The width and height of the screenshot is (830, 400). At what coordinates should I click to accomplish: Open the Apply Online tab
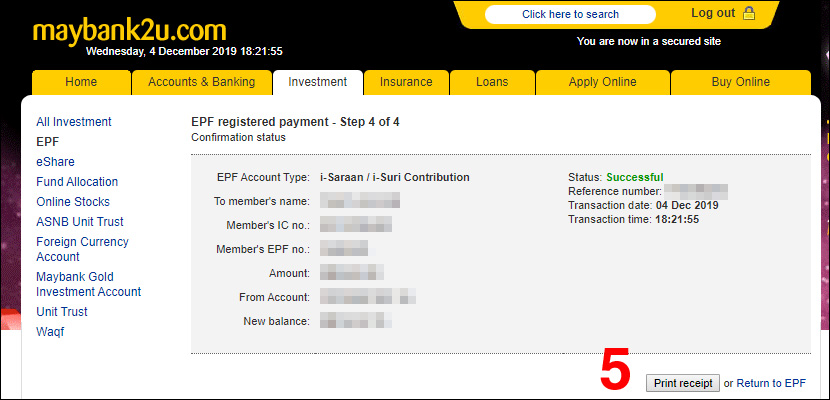pyautogui.click(x=603, y=82)
